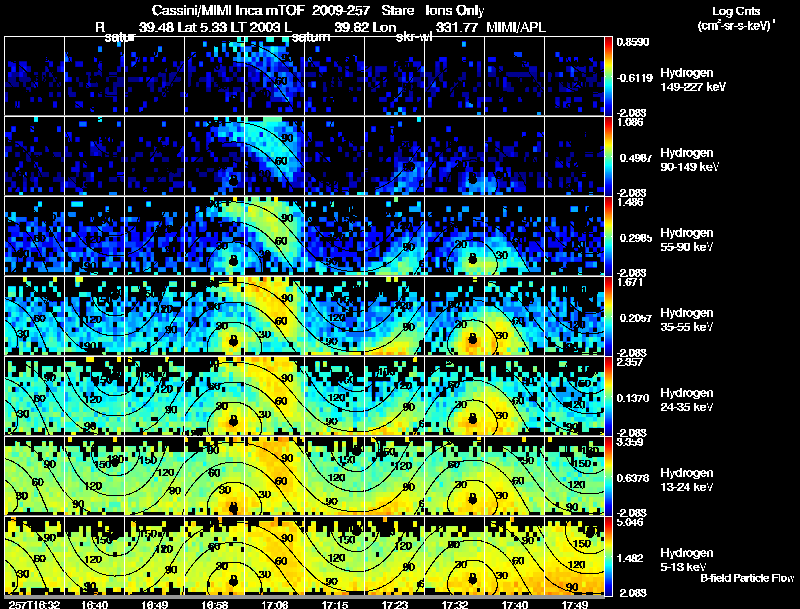Click the colorbar beside Hydrogen 24-35 keV
The width and height of the screenshot is (800, 609).
click(x=608, y=396)
